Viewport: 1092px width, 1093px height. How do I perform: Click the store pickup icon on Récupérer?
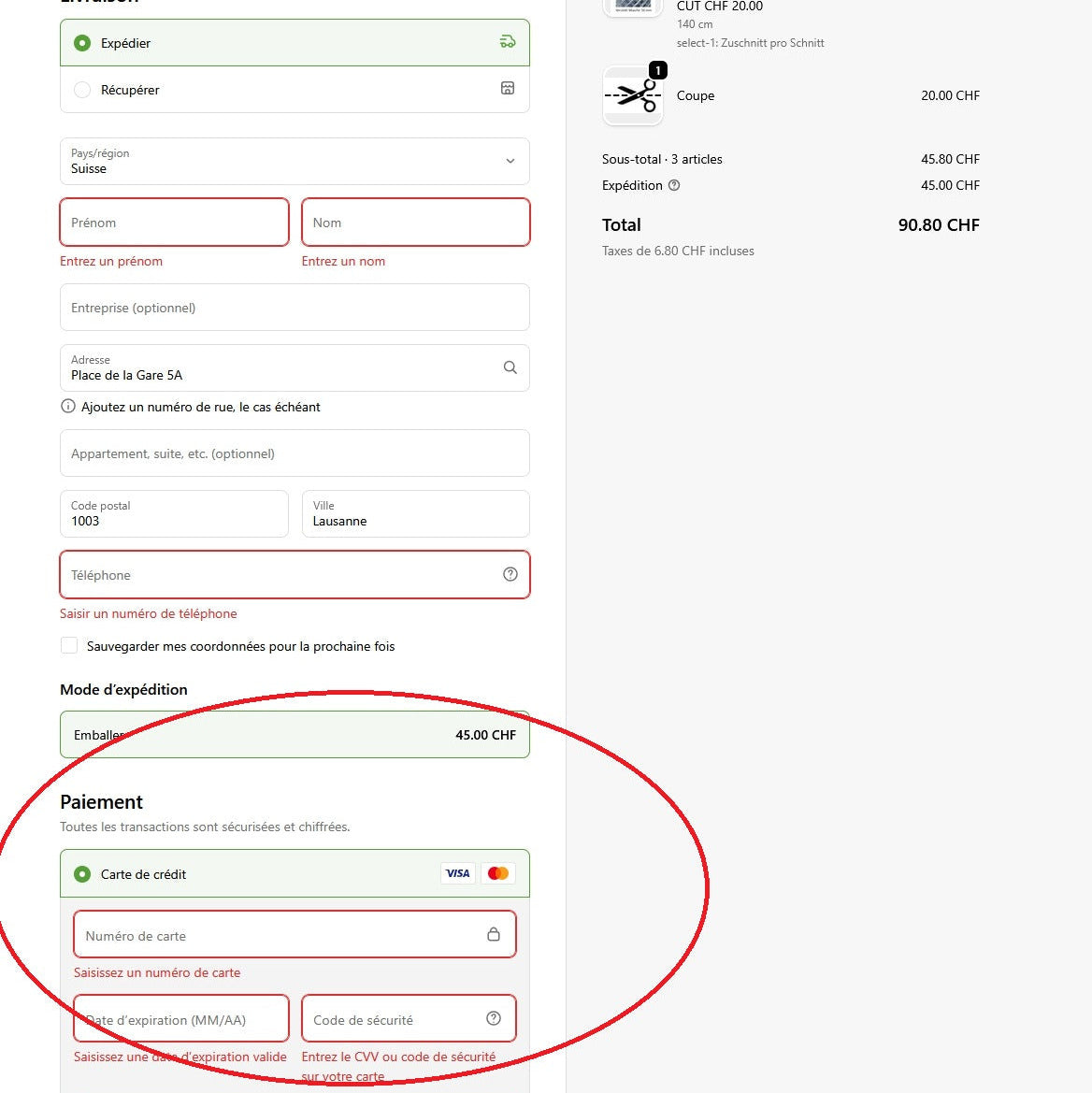click(508, 89)
